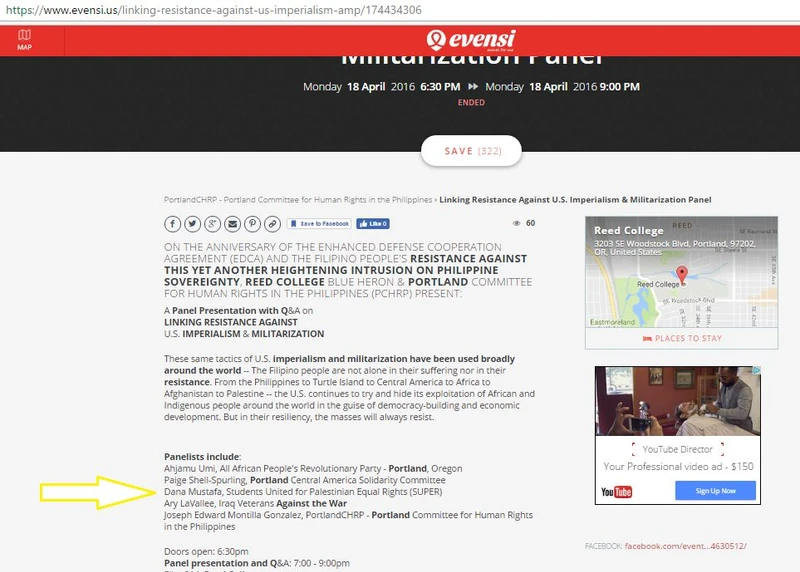The width and height of the screenshot is (800, 572).
Task: Select 'Paige Shell-Spurling' panelist line
Action: 305,480
